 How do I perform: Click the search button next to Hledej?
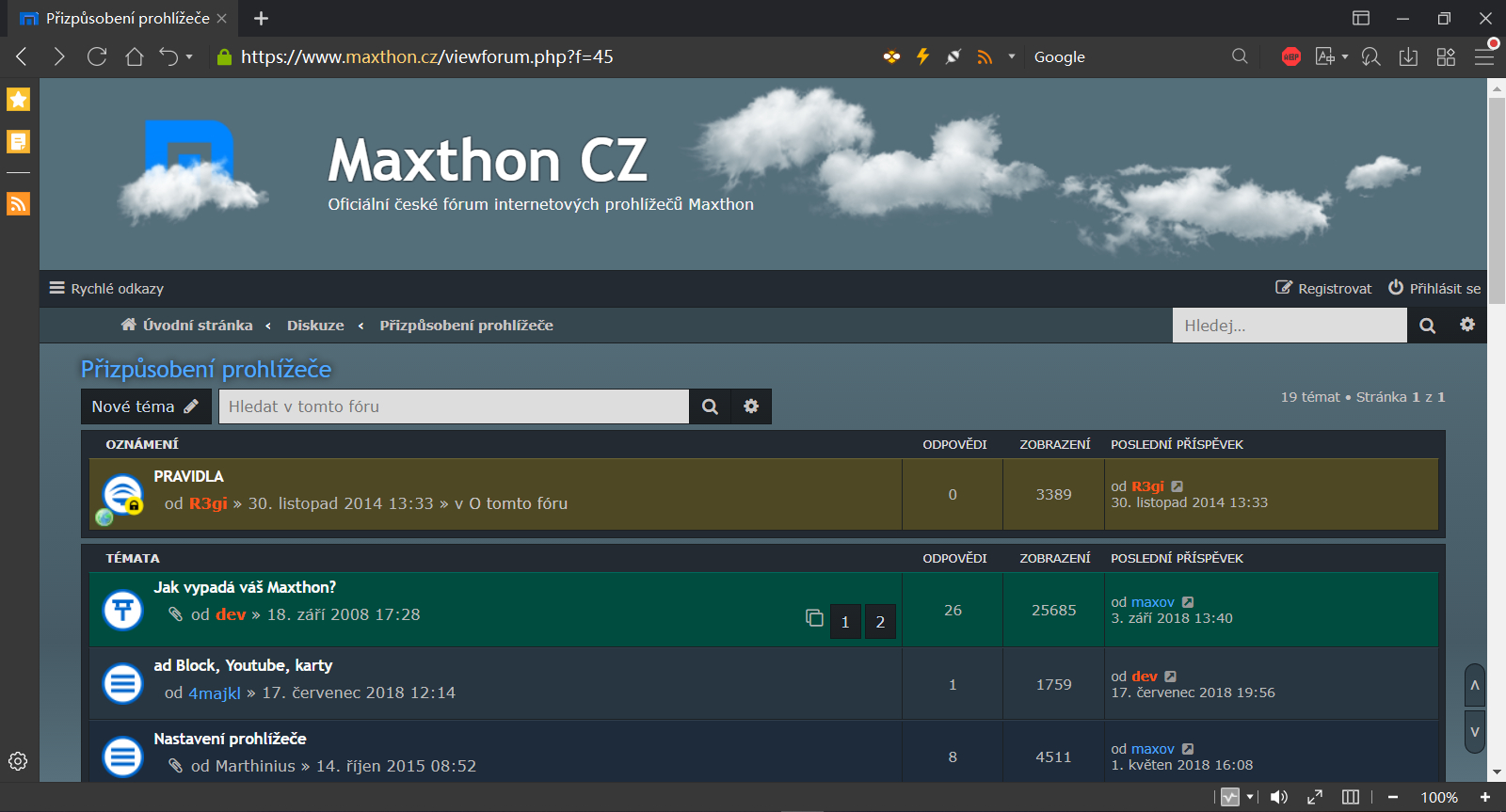coord(1428,326)
